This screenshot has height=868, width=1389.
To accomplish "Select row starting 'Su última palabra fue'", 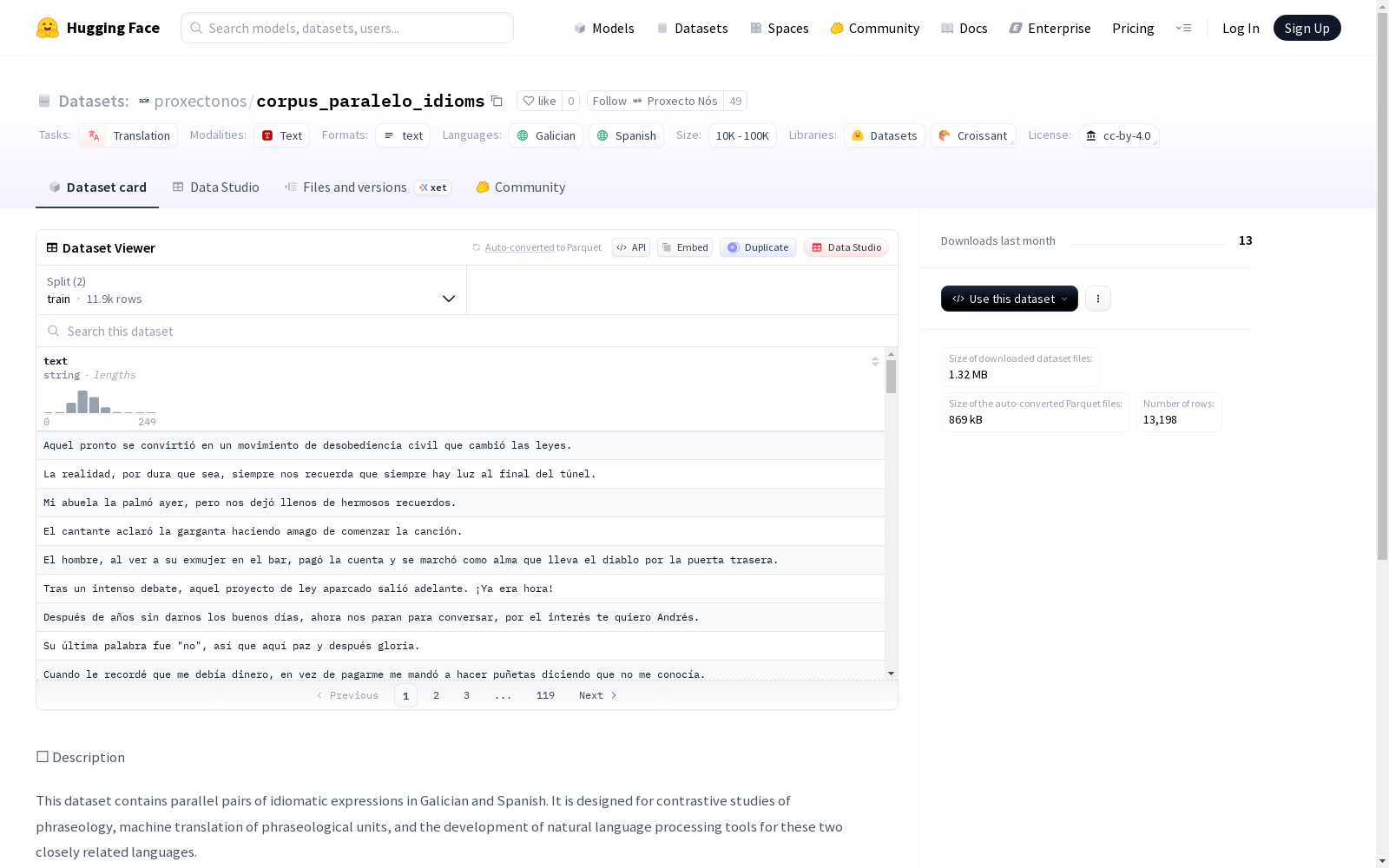I will [460, 646].
